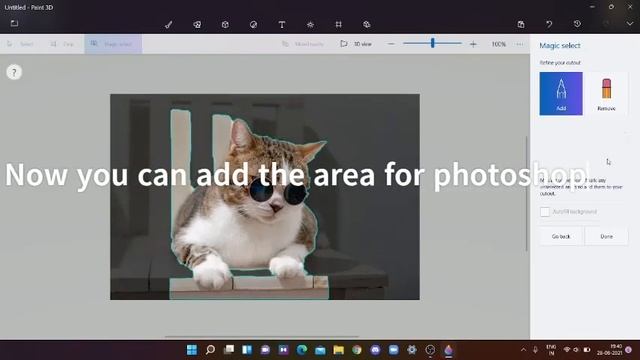Image resolution: width=640 pixels, height=360 pixels.
Task: Click the Paste icon in top bar
Action: coord(521,24)
